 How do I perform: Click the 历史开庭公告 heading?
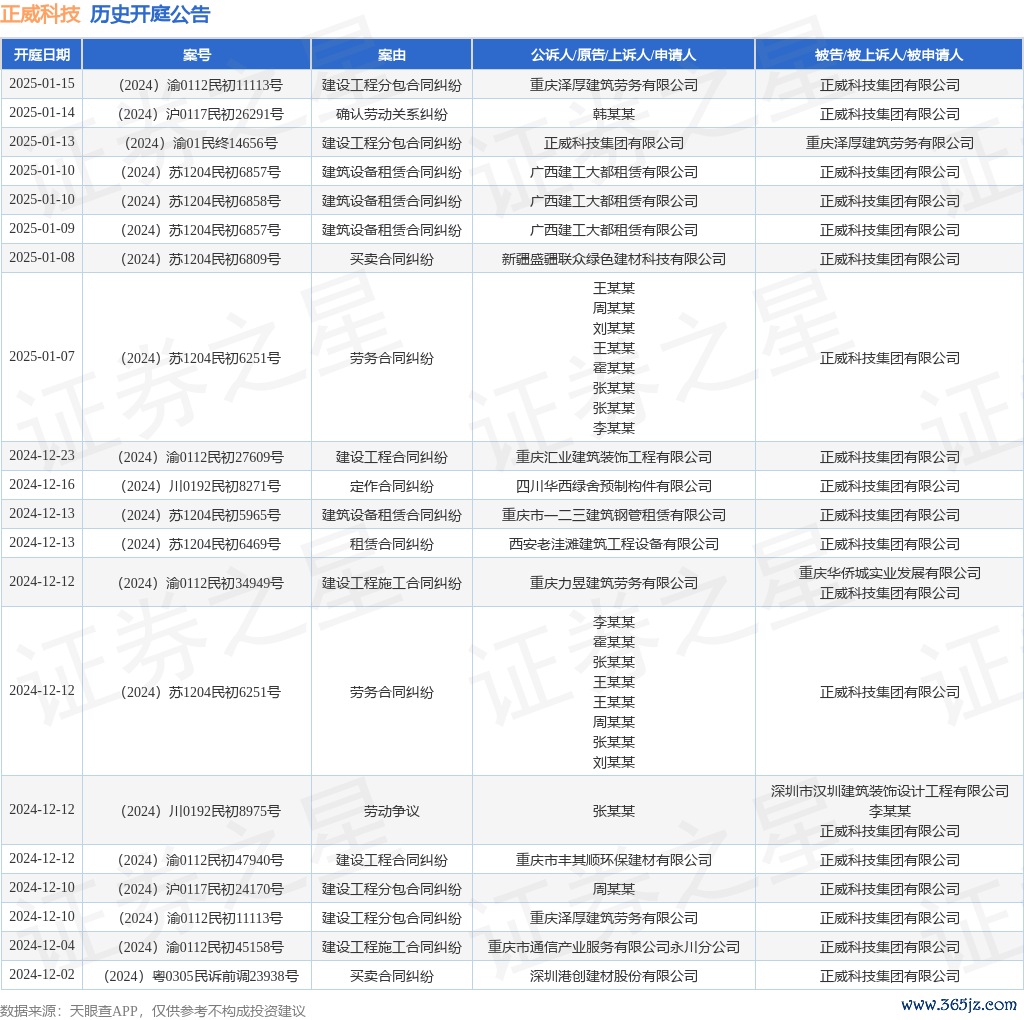(x=150, y=14)
